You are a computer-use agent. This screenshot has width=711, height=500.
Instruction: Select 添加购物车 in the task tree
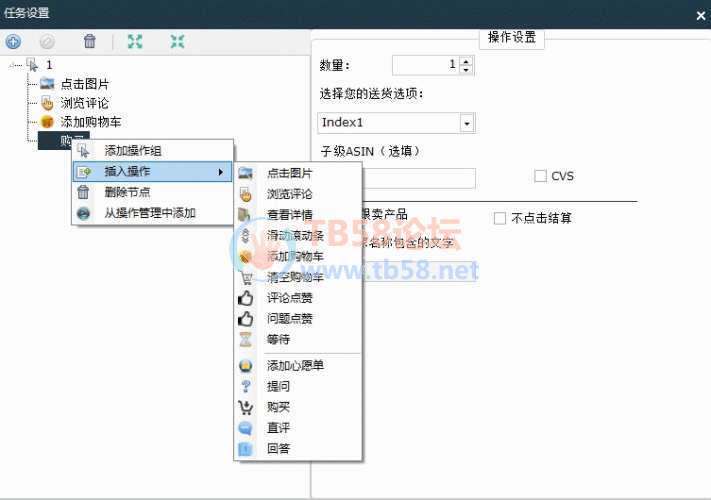[x=91, y=122]
